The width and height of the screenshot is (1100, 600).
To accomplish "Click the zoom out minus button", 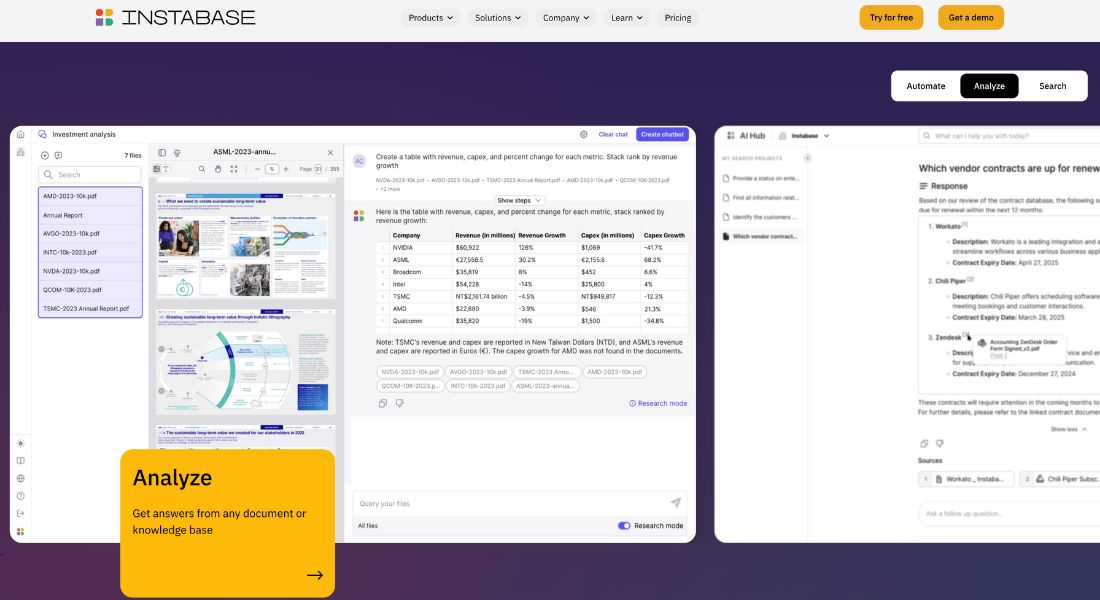I will coord(257,169).
